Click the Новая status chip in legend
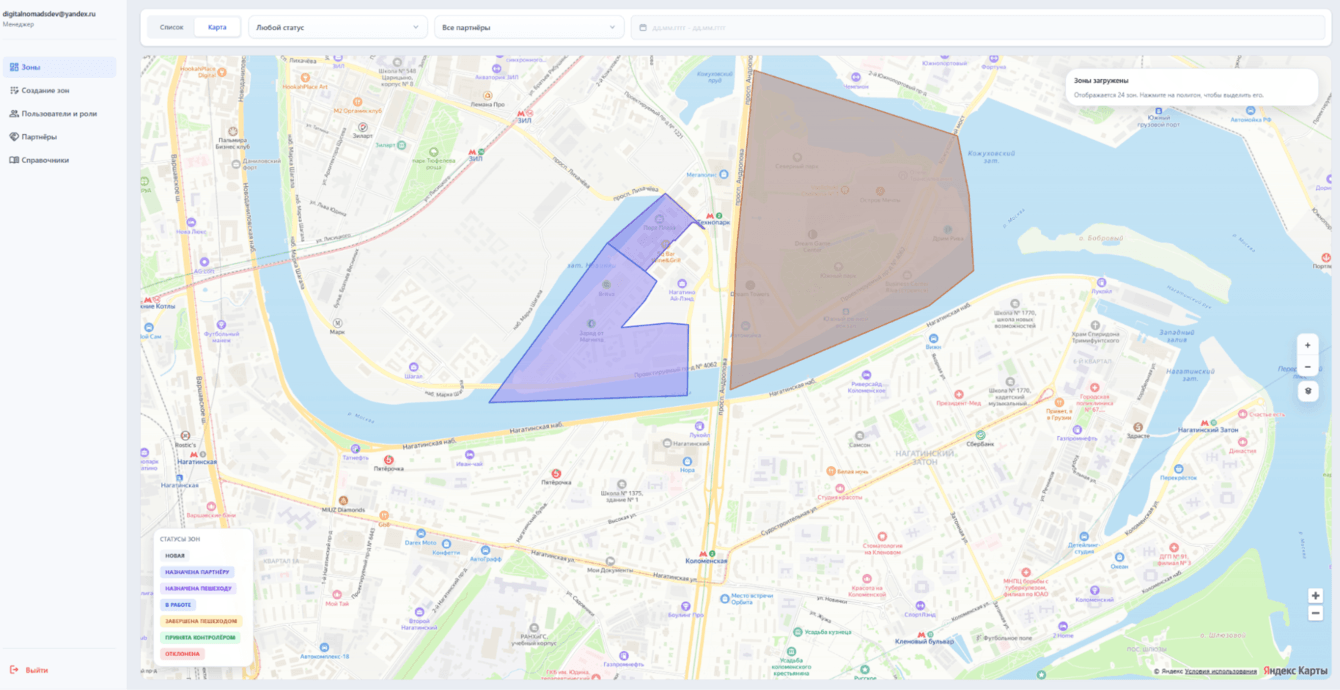Screen dimensions: 1340x690 tap(175, 556)
